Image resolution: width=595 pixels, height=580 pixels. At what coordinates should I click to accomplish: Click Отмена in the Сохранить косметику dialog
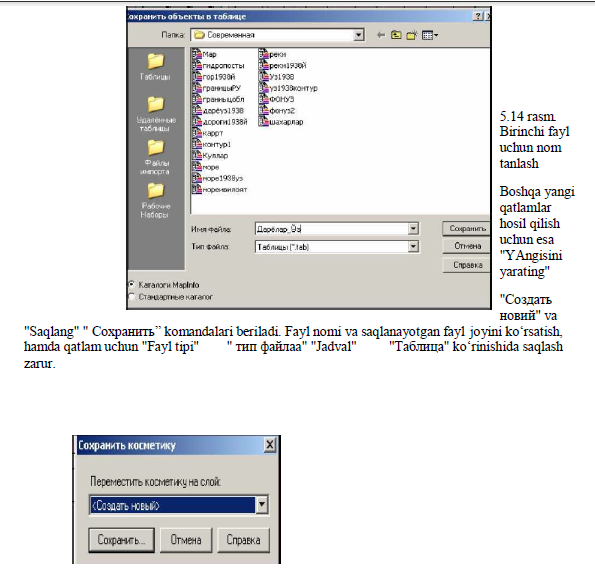click(186, 540)
